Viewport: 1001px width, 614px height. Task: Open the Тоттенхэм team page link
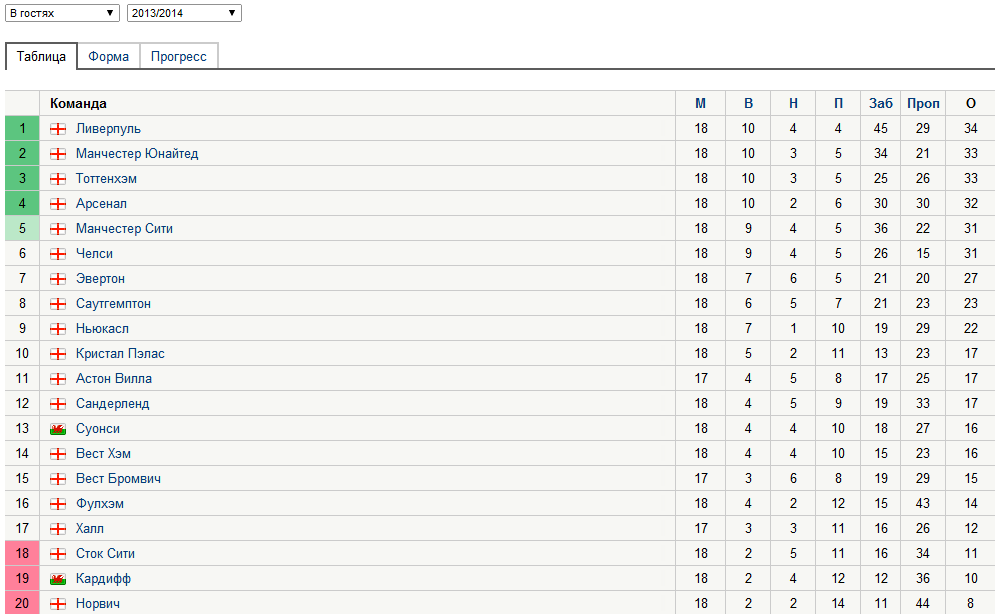(x=105, y=178)
